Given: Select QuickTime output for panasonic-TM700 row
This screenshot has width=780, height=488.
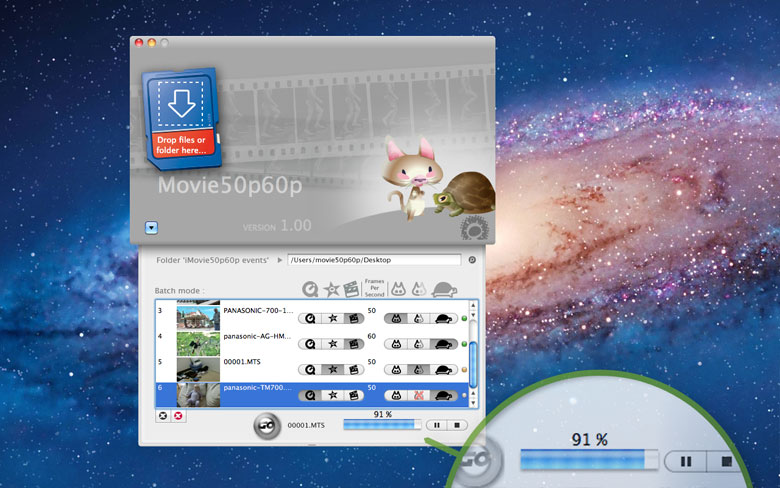Looking at the screenshot, I should pos(309,395).
